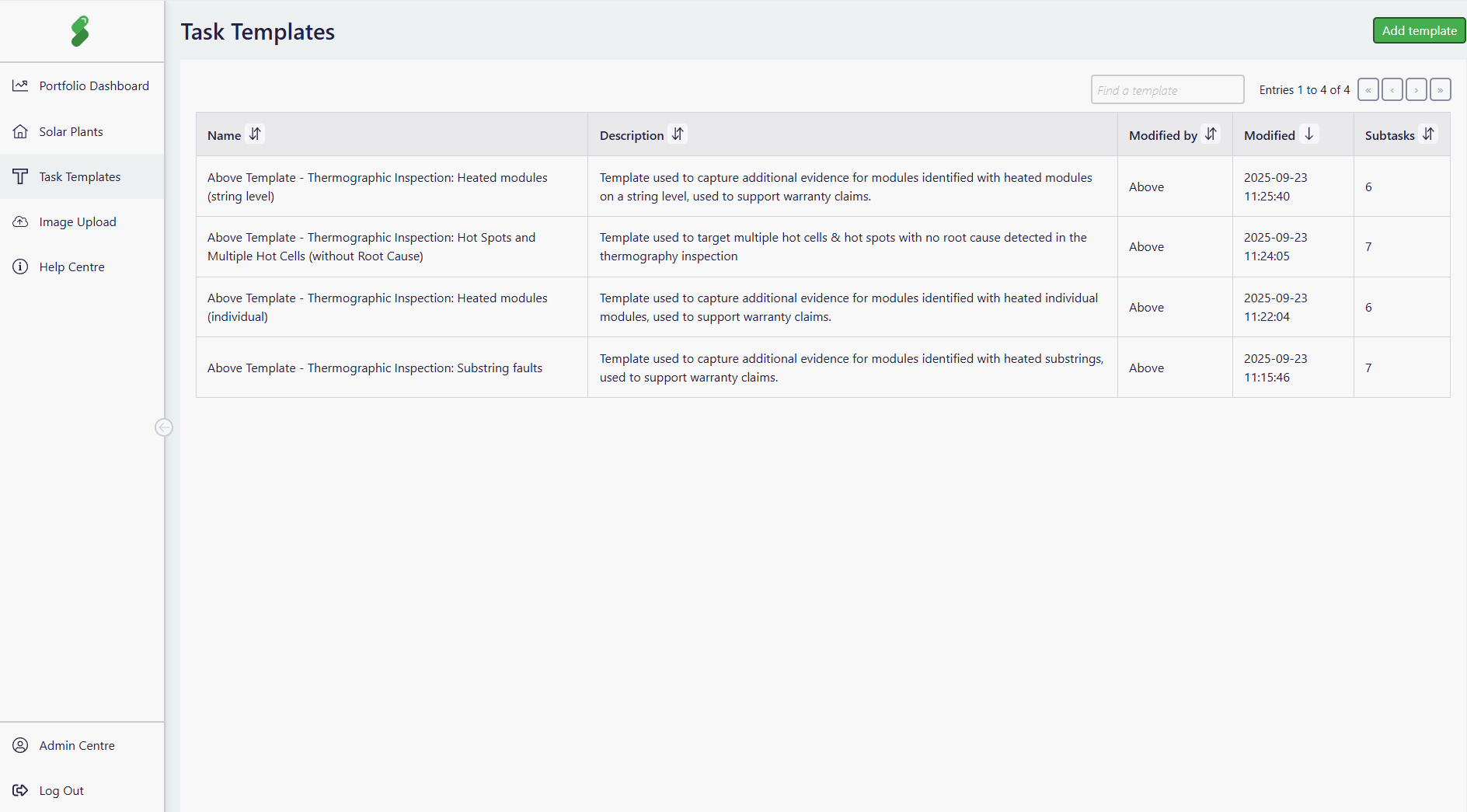
Task: Sort table by Description column
Action: (678, 134)
